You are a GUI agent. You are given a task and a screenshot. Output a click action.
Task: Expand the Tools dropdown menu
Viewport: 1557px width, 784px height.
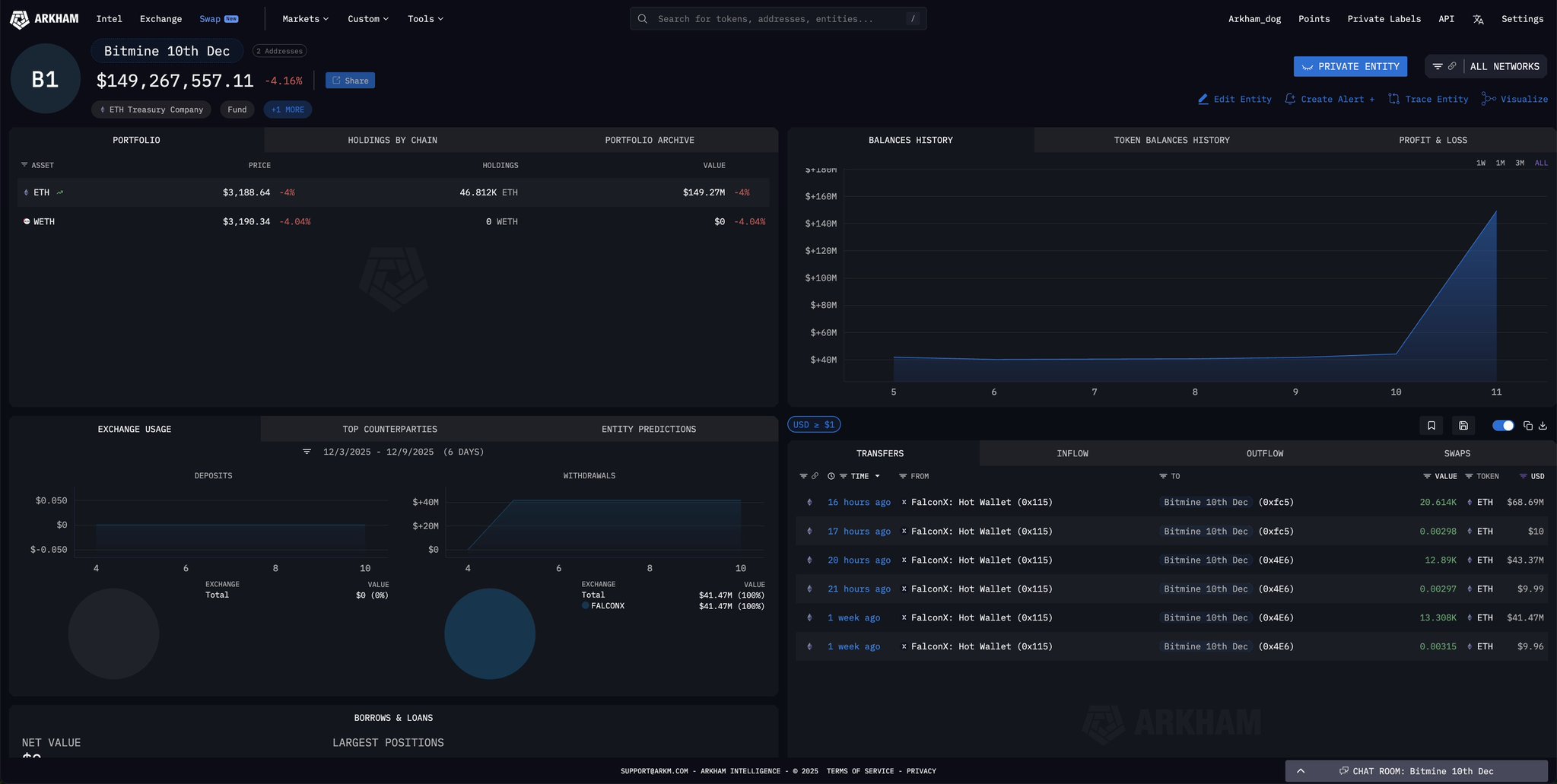(x=424, y=19)
